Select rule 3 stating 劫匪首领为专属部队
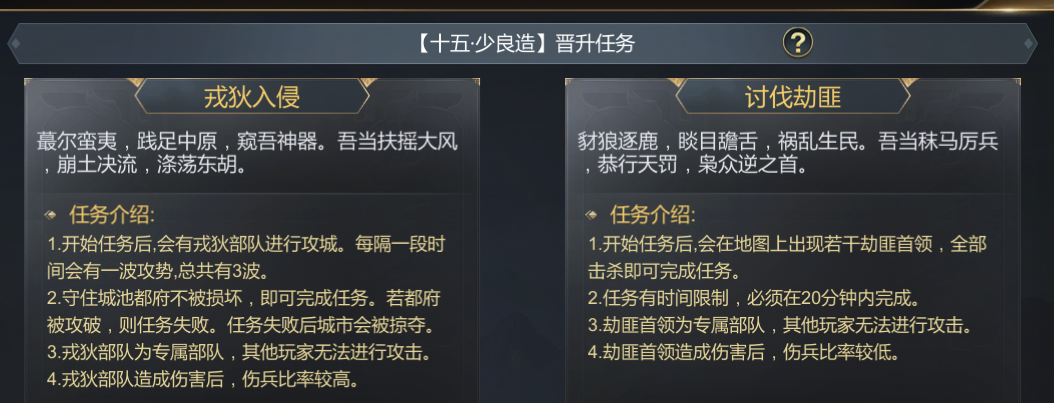Screen dimensions: 1054x403 point(780,326)
